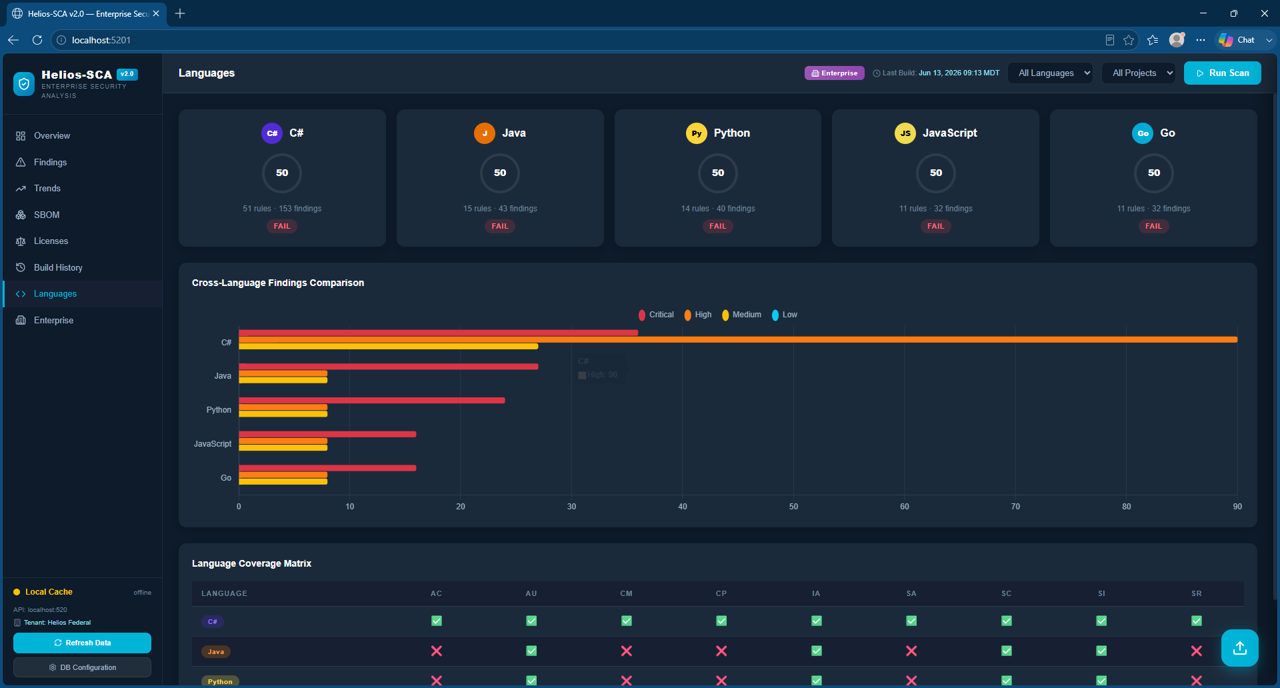
Task: Reload the page with refresh icon
Action: point(37,40)
